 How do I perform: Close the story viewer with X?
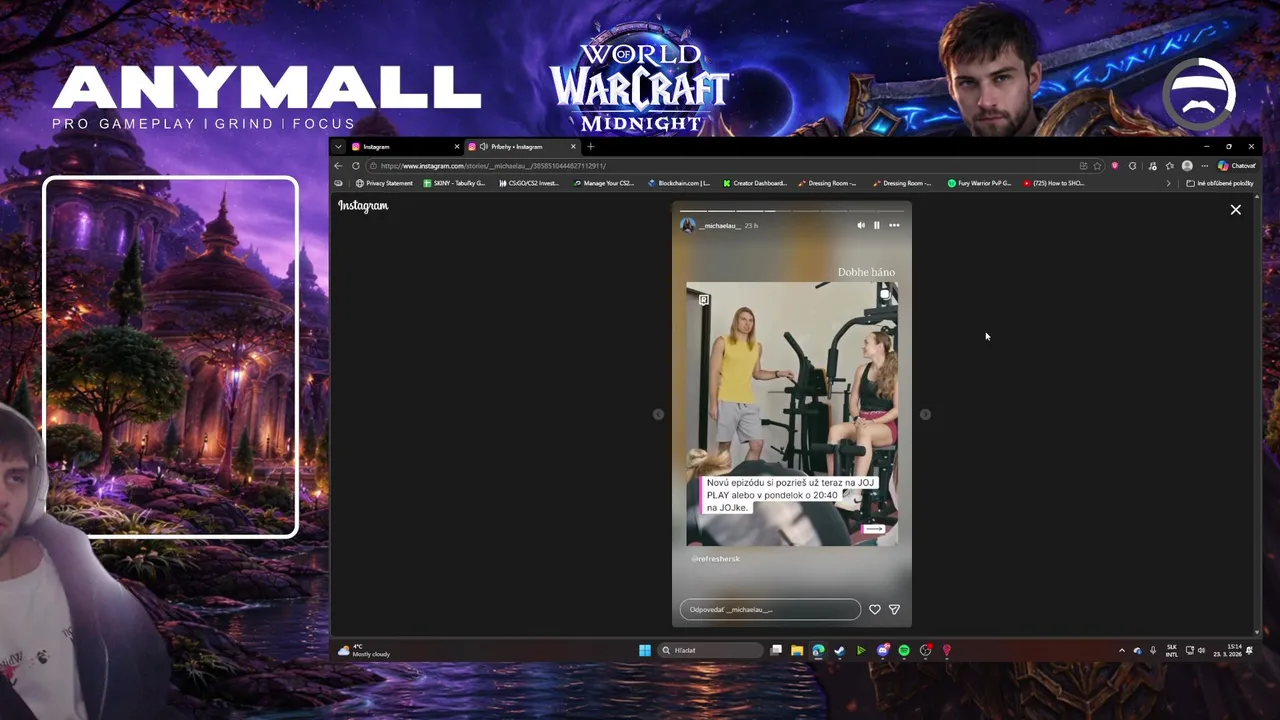pos(1236,210)
